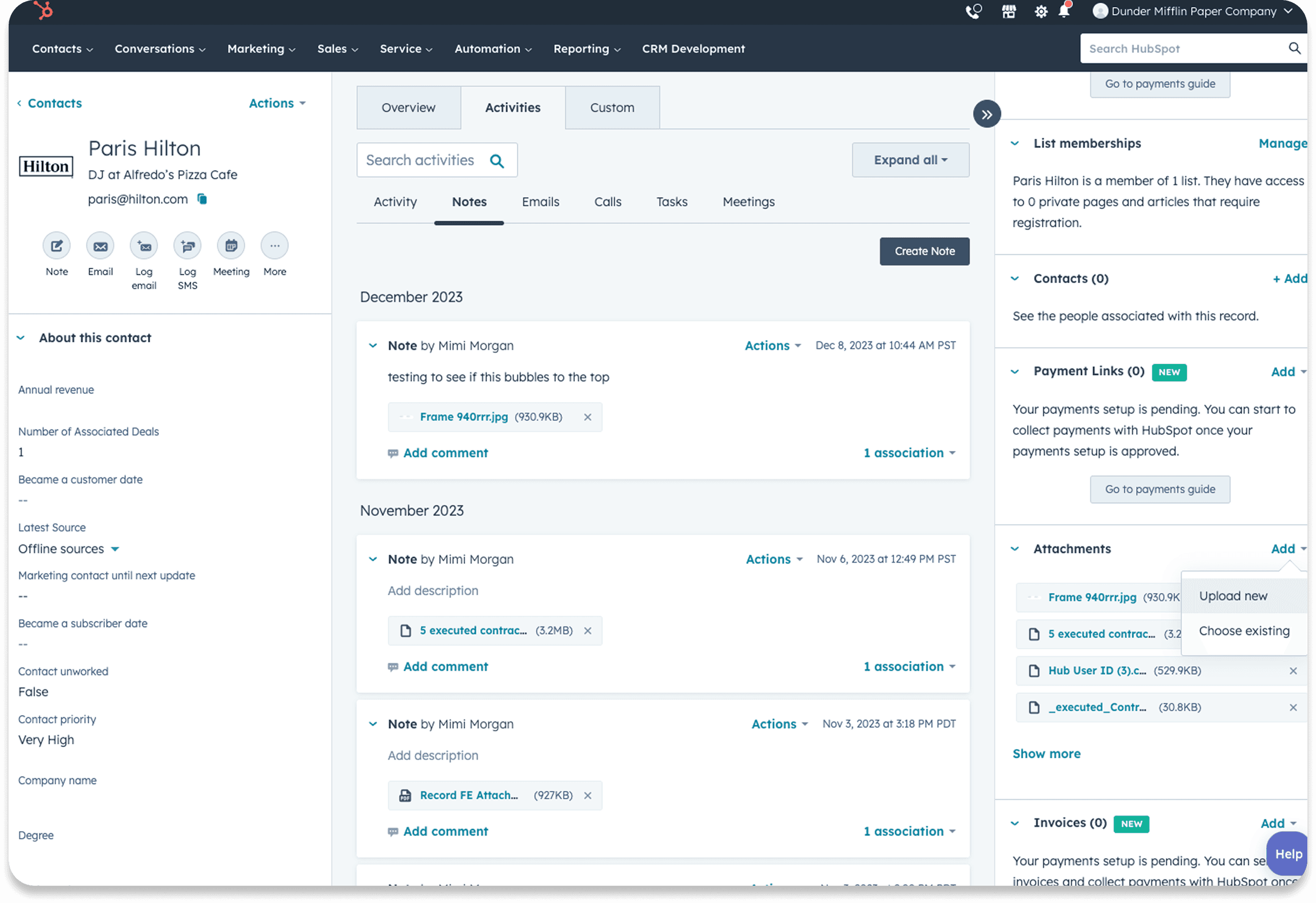Open the Meeting scheduling icon
This screenshot has width=1316, height=903.
point(231,246)
